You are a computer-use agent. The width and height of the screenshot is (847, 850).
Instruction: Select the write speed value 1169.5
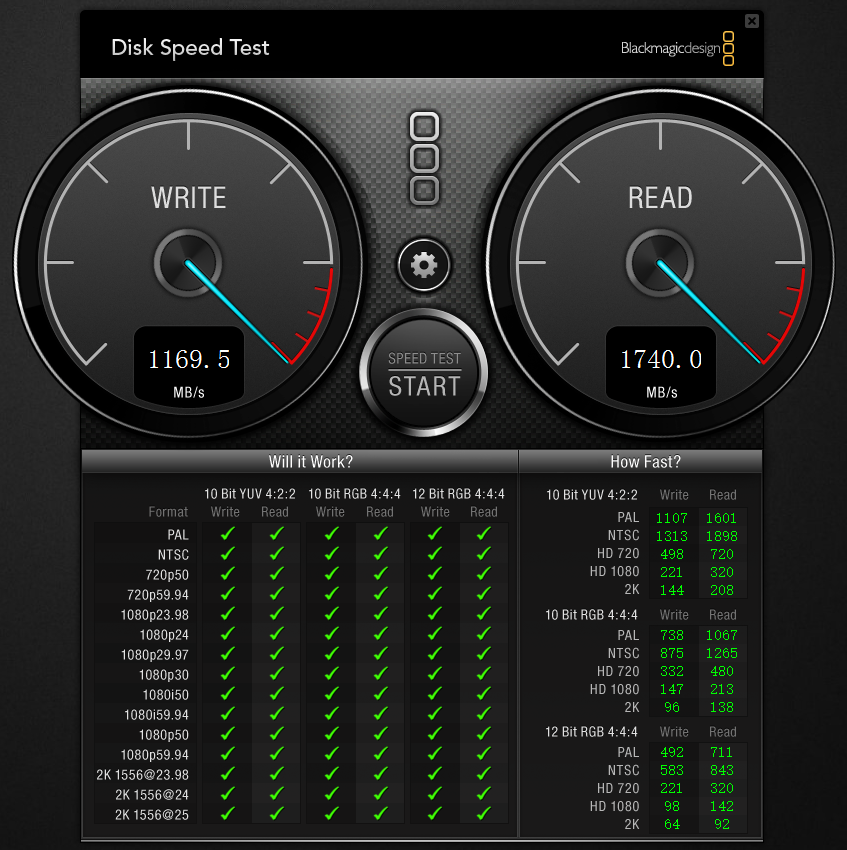189,359
